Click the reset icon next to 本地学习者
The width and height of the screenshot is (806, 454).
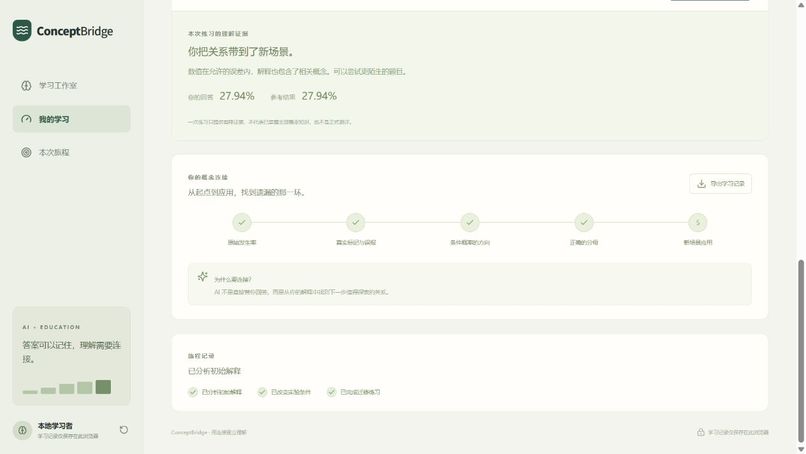124,430
